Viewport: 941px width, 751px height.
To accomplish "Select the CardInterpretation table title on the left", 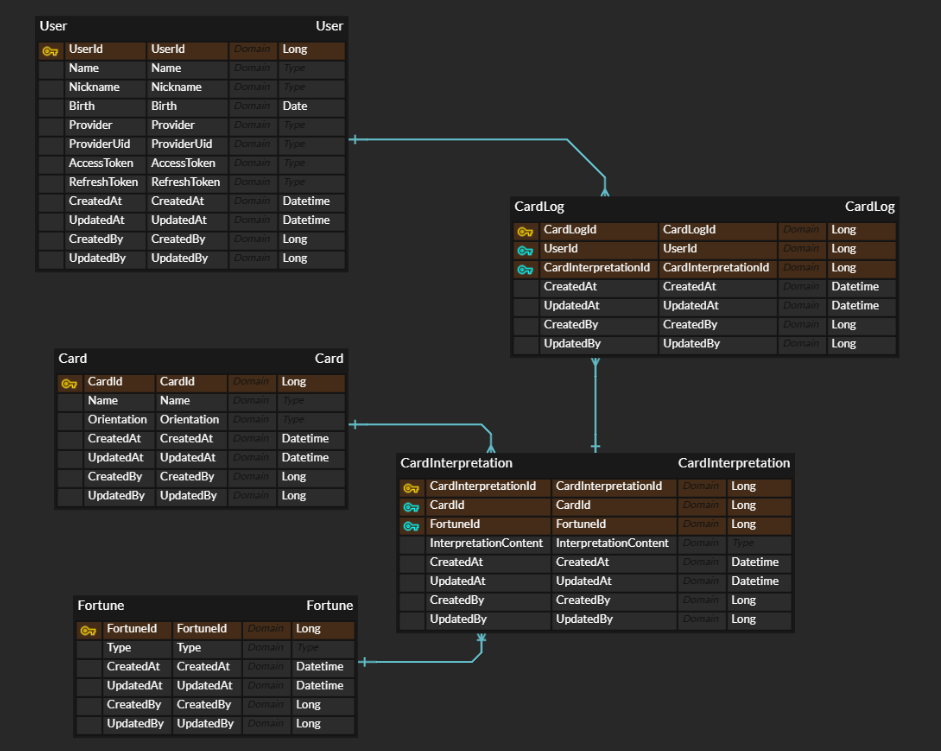I will pyautogui.click(x=456, y=463).
